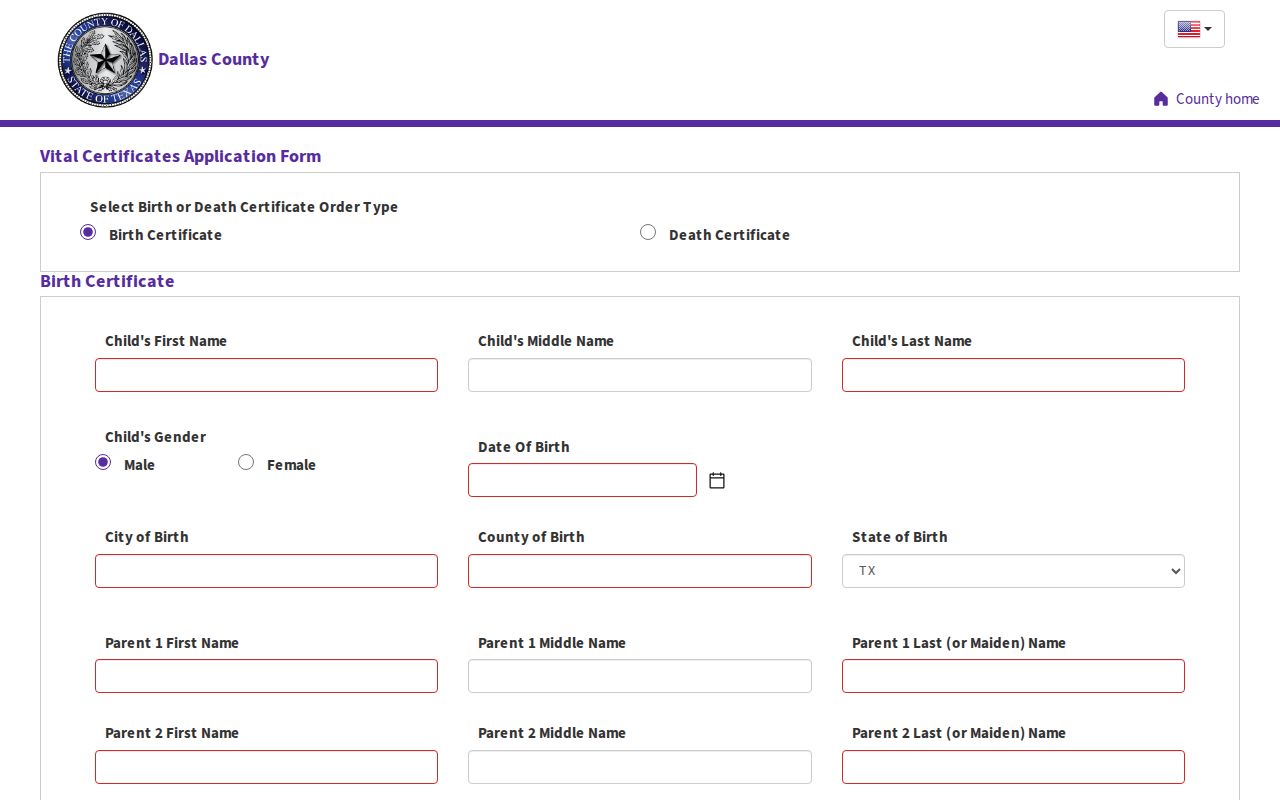Click the Date Of Birth label

524,447
